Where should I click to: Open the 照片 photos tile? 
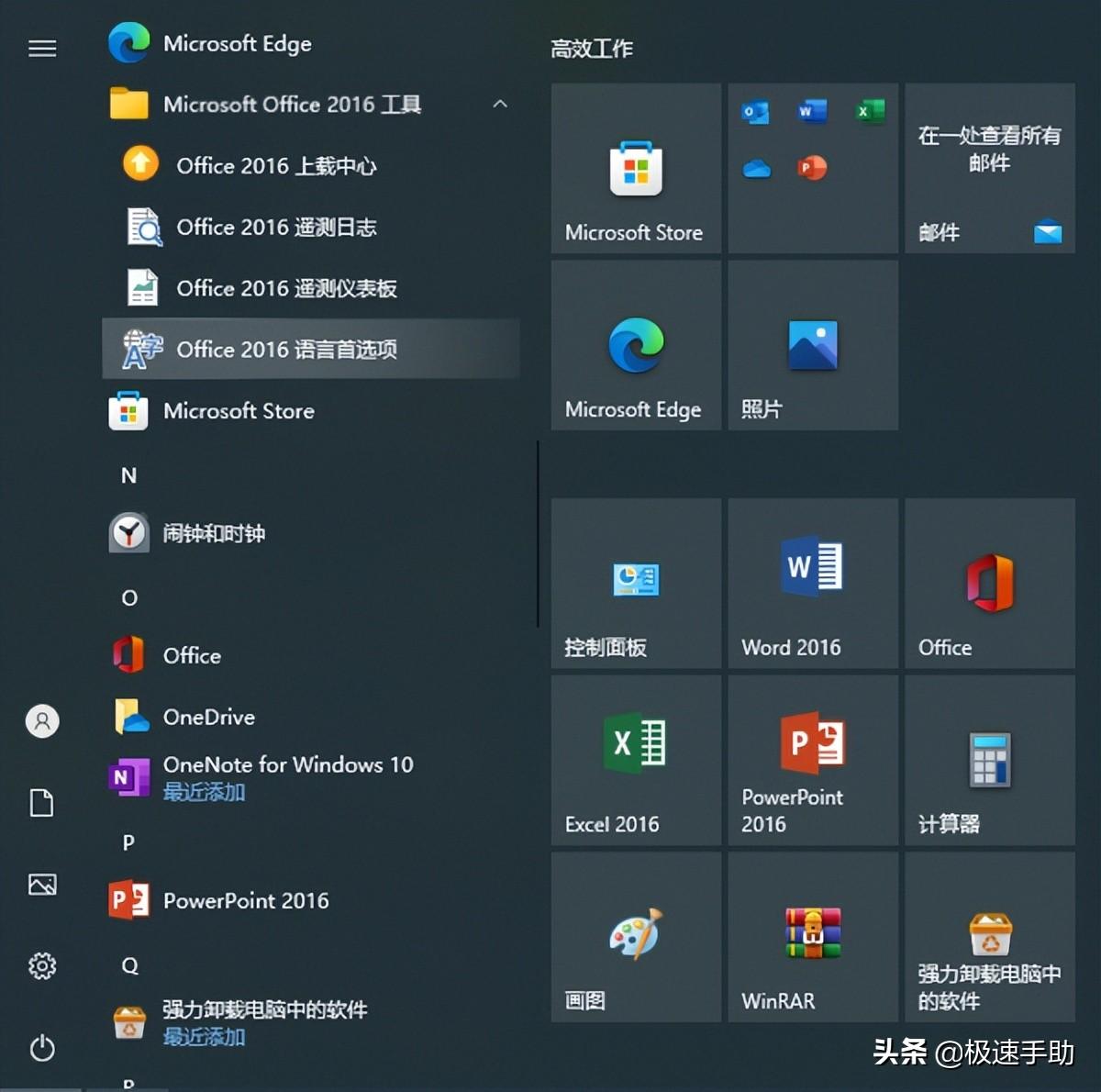coord(812,344)
